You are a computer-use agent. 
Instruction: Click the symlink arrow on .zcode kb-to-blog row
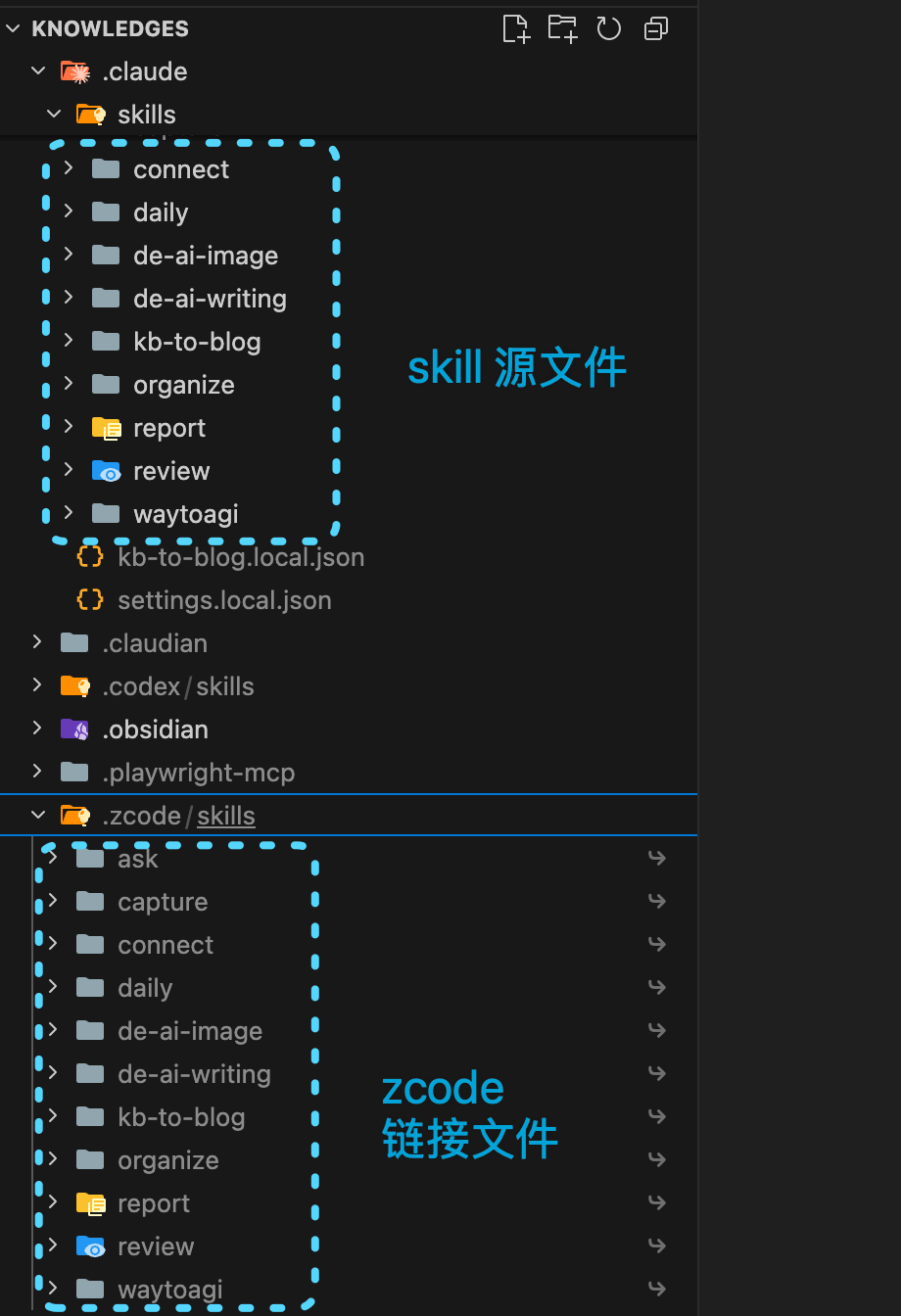[x=657, y=1117]
